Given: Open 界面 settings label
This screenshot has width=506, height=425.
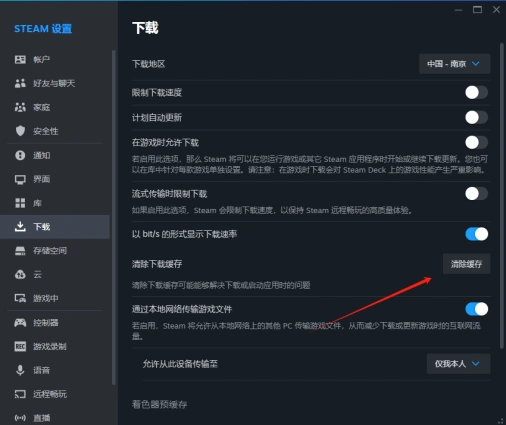Looking at the screenshot, I should (42, 179).
